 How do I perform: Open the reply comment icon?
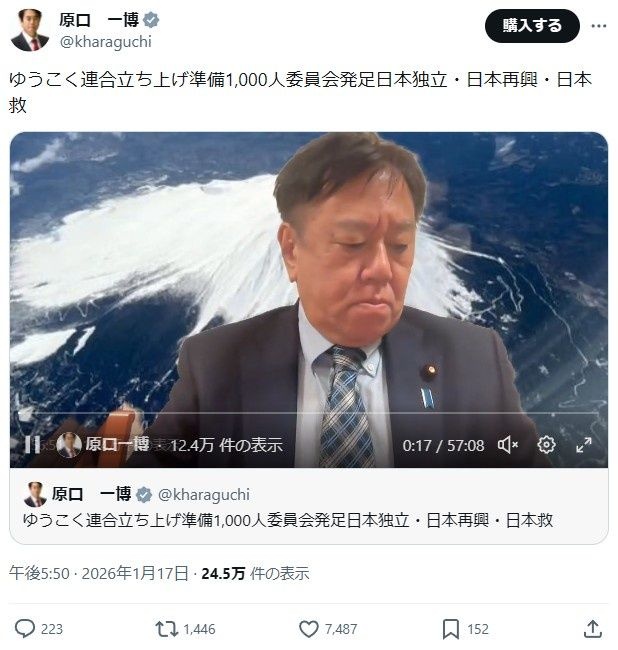point(24,628)
